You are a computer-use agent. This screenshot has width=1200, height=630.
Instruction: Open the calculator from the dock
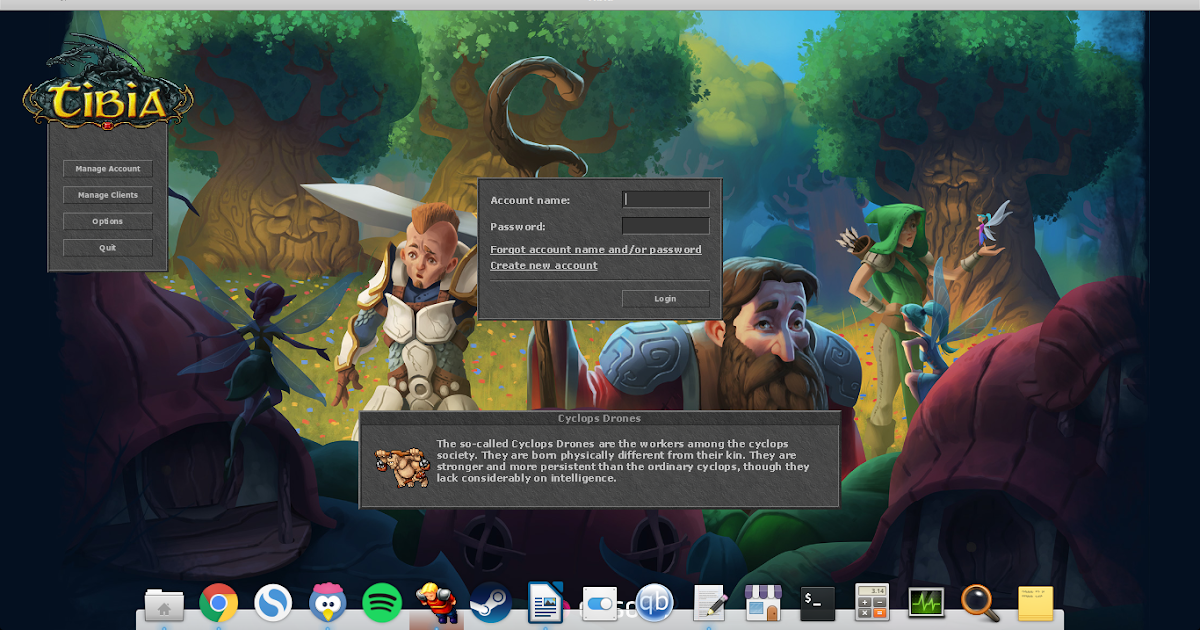[872, 603]
